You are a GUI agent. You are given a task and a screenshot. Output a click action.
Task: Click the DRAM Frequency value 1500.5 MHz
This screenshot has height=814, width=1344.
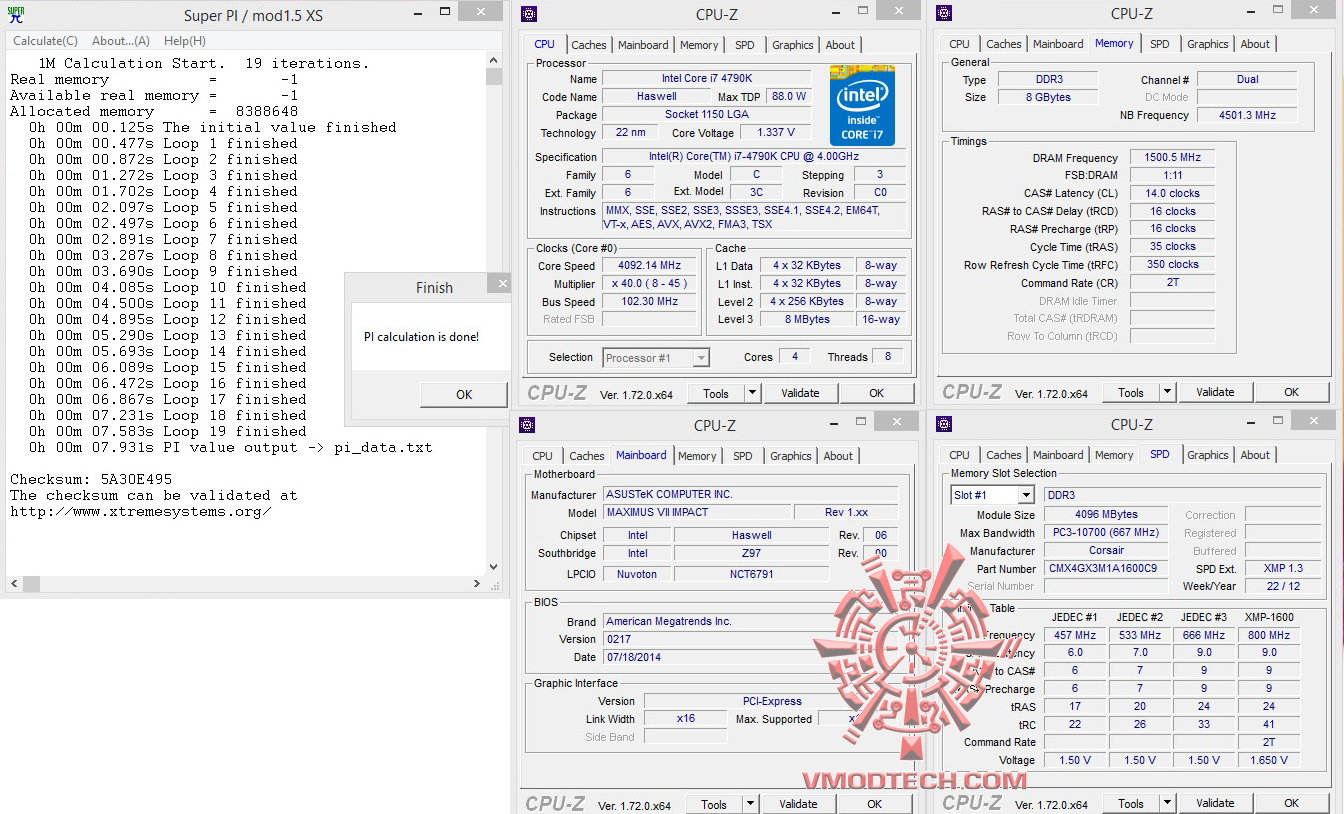coord(1172,158)
